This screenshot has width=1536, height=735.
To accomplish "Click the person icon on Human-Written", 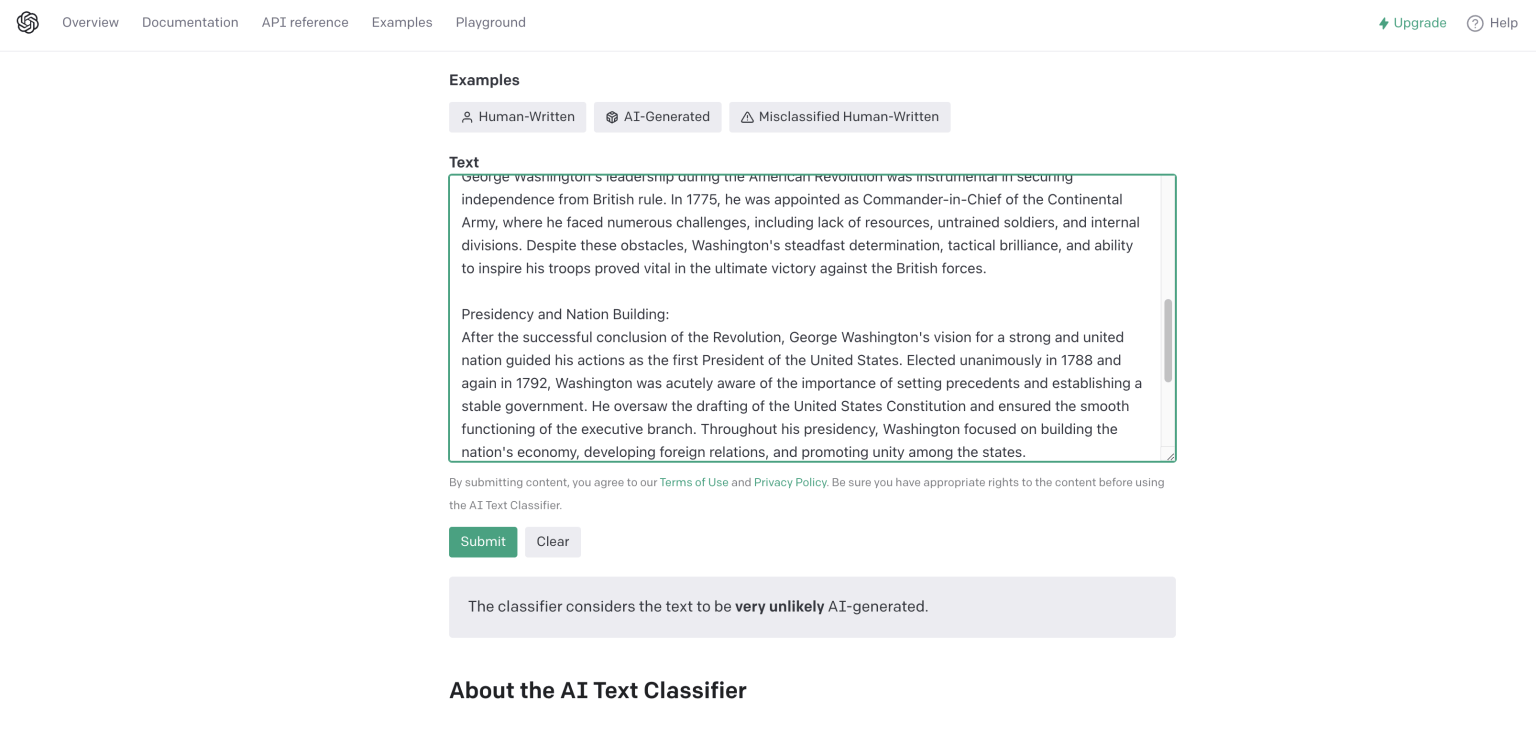I will click(467, 117).
